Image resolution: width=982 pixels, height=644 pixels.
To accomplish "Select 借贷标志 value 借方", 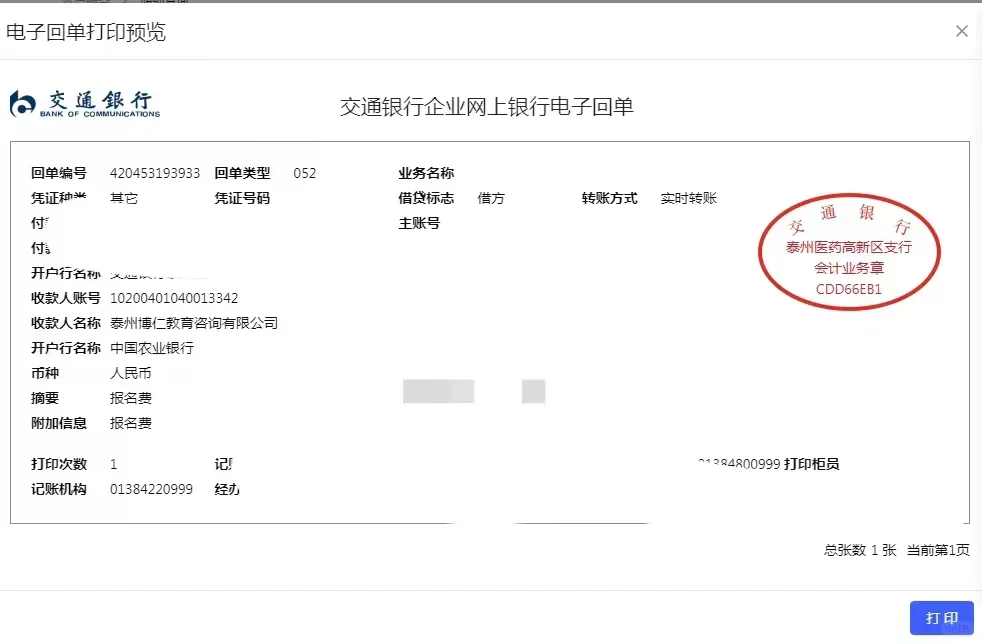I will (x=490, y=199).
